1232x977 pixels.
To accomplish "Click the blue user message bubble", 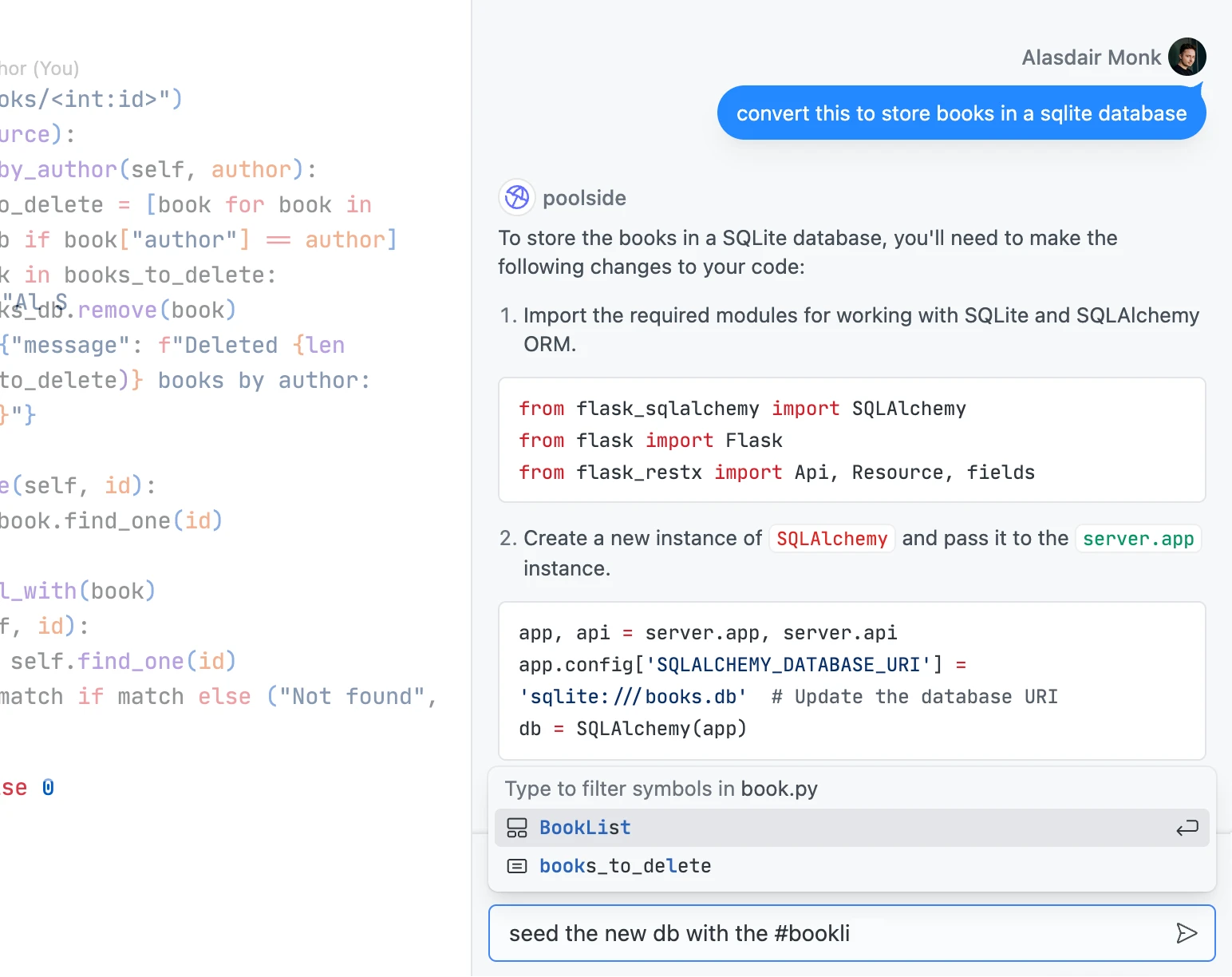I will coord(962,113).
